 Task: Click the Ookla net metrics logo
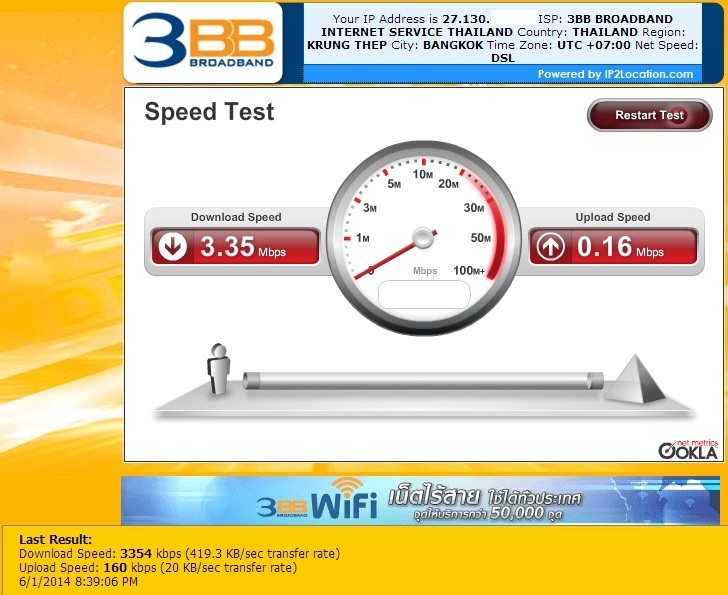pos(688,449)
